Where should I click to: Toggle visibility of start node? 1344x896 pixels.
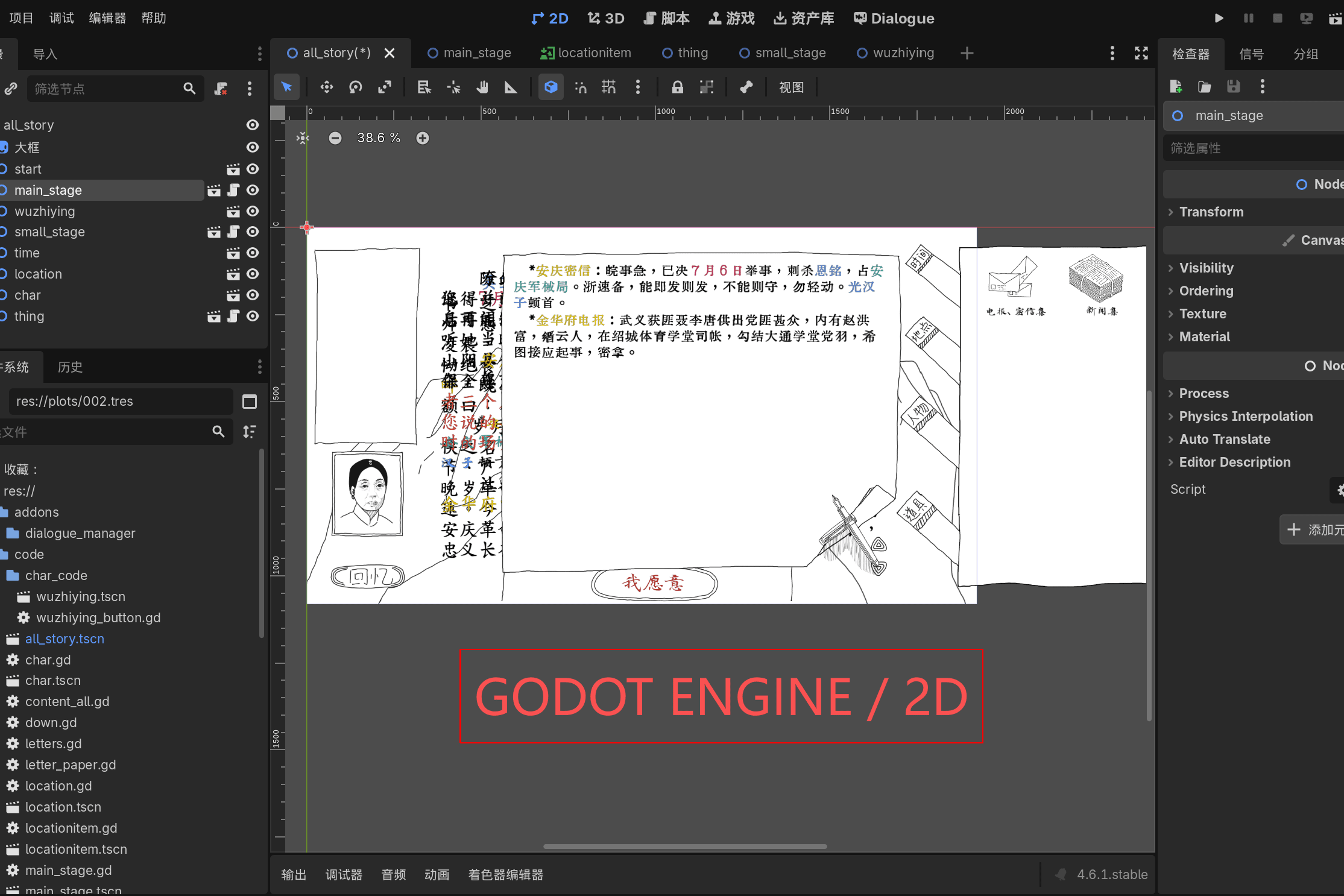[x=253, y=169]
